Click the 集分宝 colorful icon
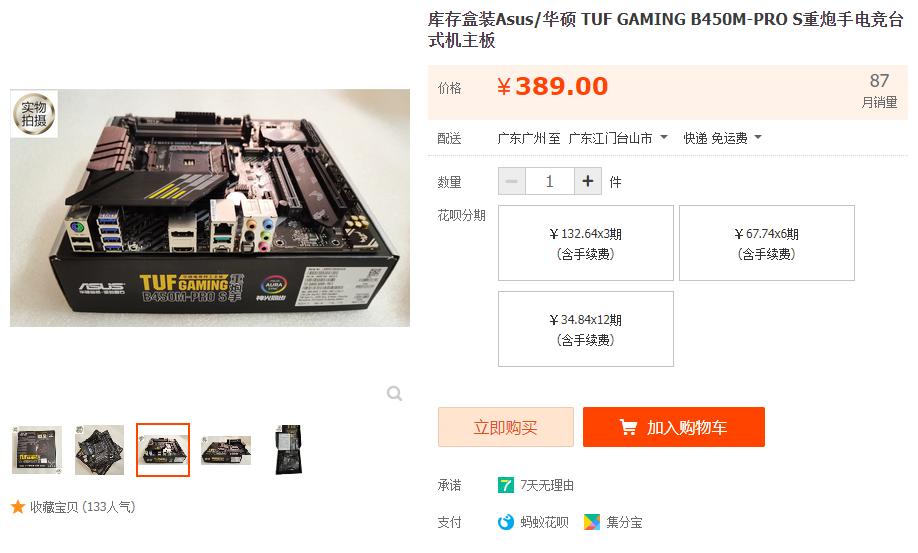The image size is (918, 553). coord(591,522)
